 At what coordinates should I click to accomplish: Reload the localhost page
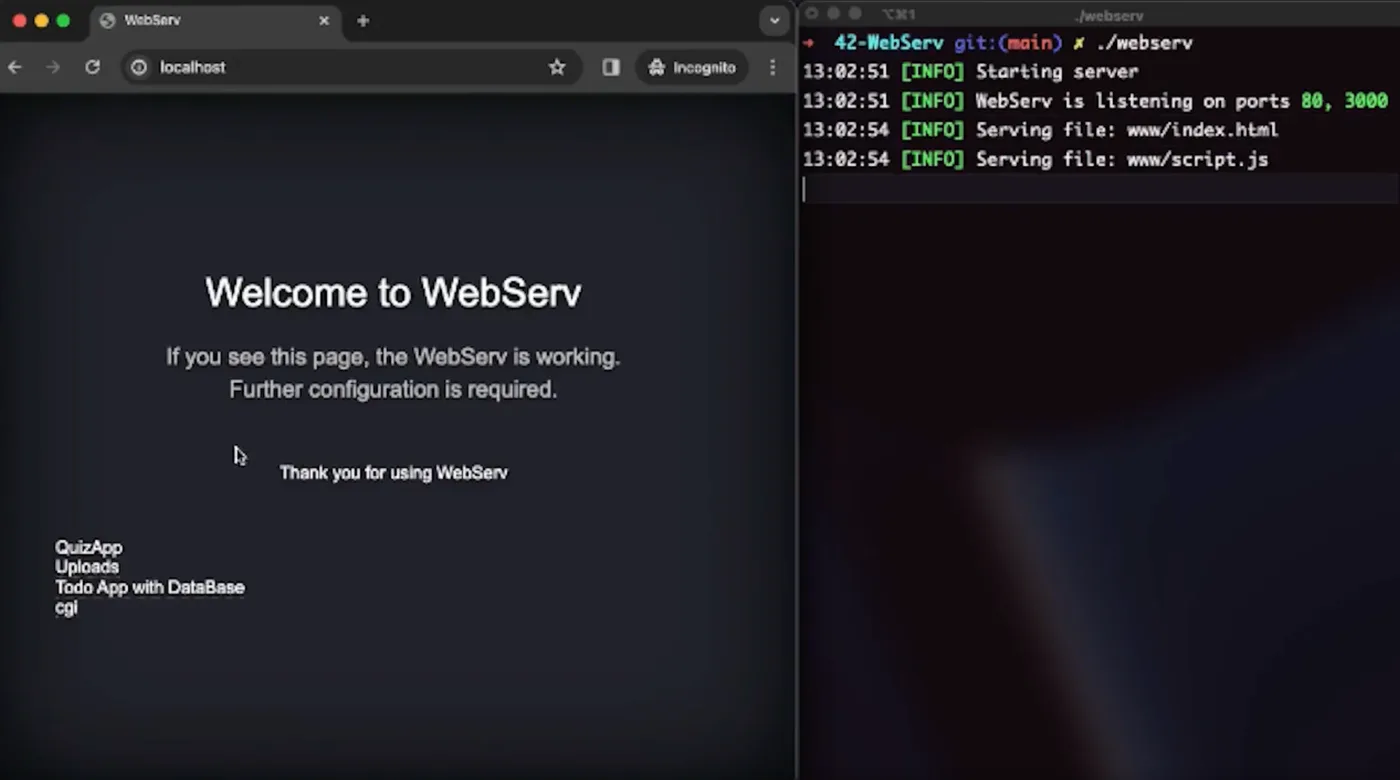92,67
